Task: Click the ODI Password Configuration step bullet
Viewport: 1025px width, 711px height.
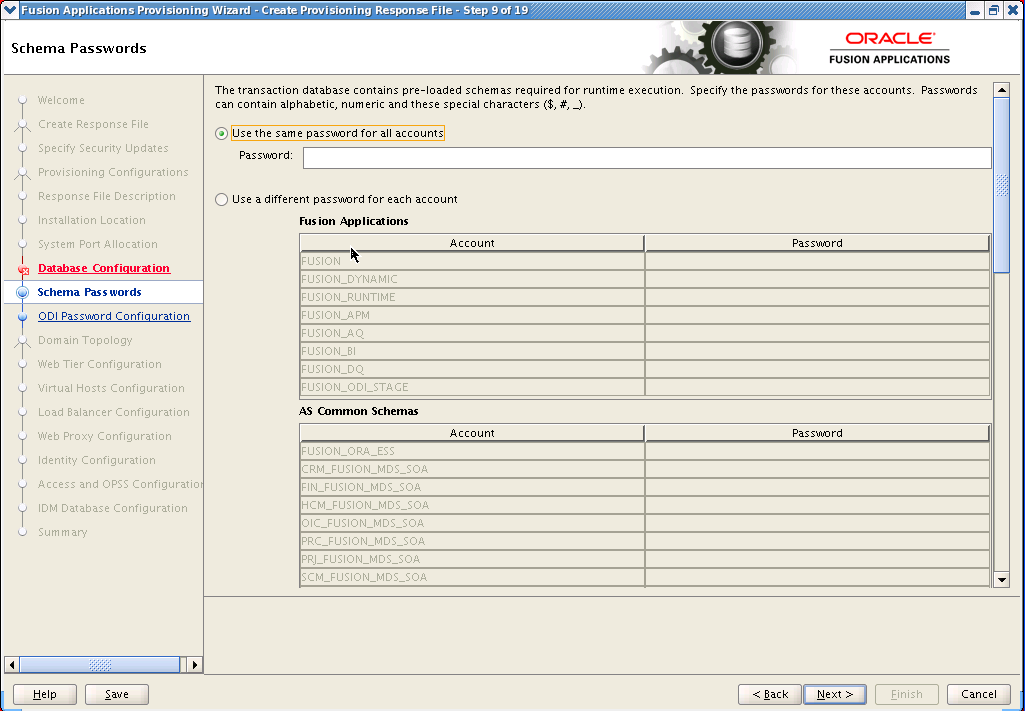Action: 23,316
